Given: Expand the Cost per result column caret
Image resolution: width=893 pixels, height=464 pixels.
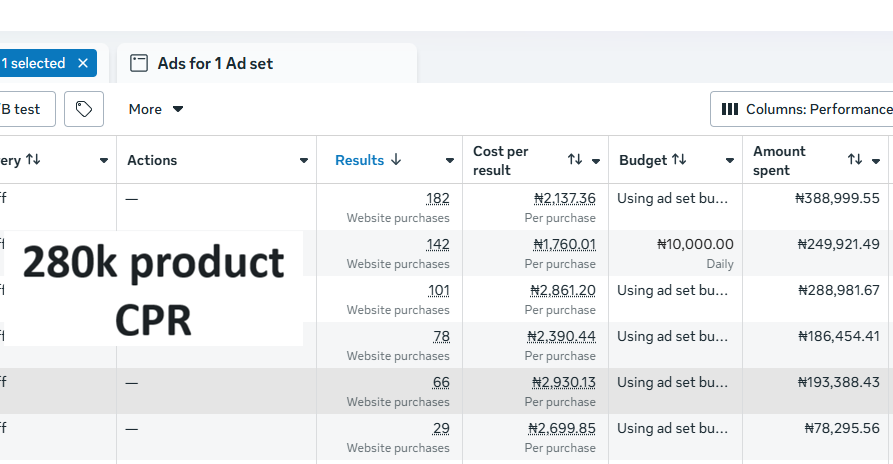Looking at the screenshot, I should coord(596,161).
